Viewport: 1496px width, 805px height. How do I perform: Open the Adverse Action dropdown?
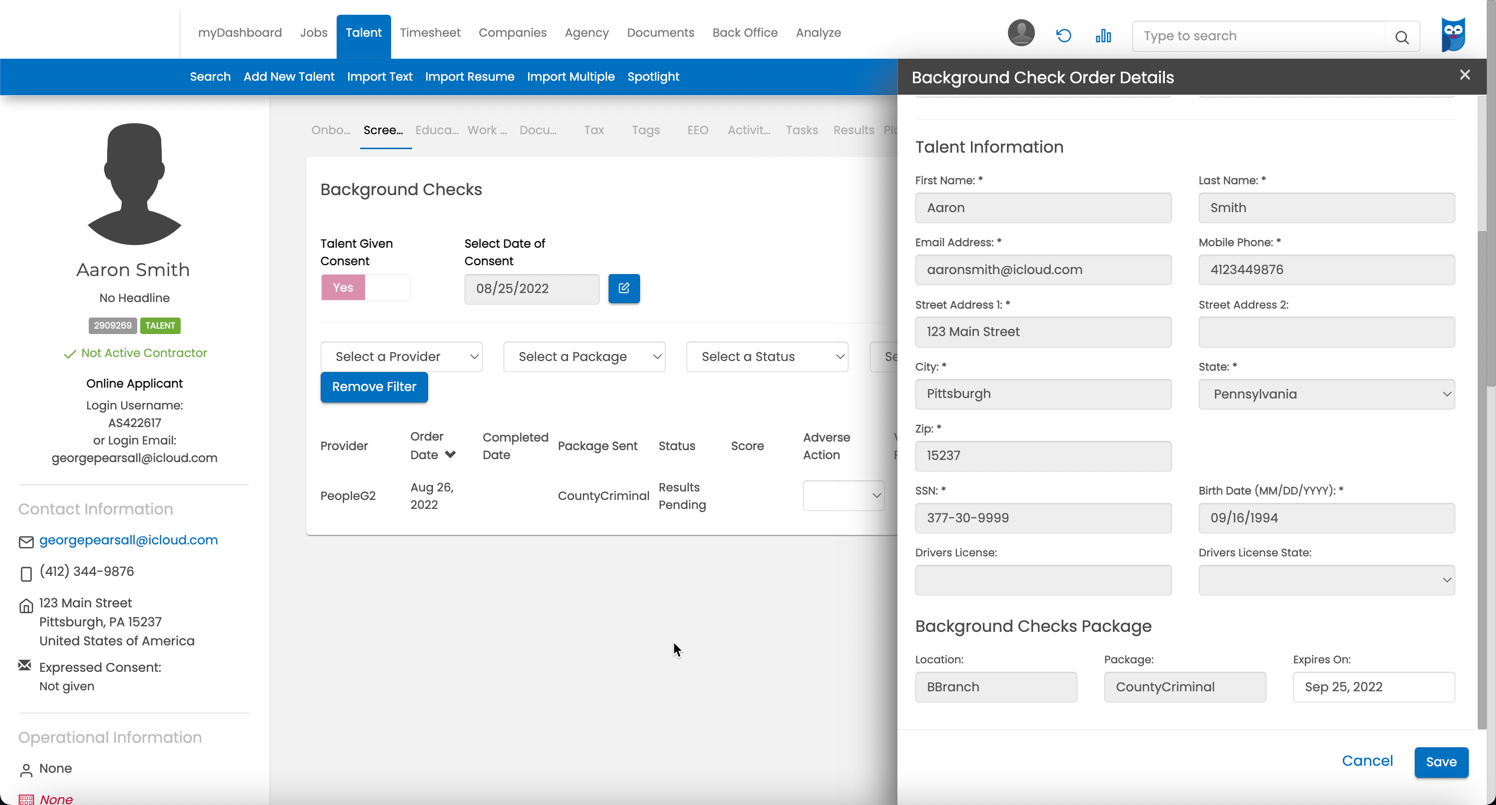[x=843, y=496]
